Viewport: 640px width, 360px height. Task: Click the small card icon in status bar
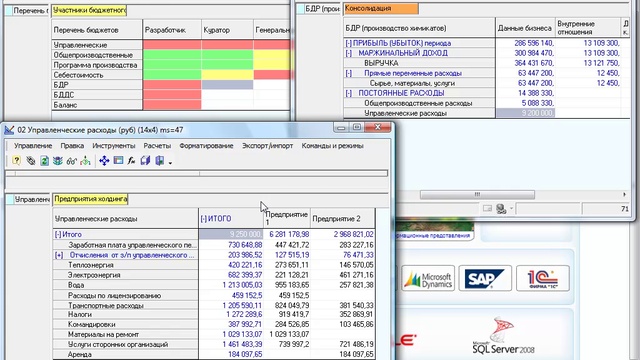(487, 208)
